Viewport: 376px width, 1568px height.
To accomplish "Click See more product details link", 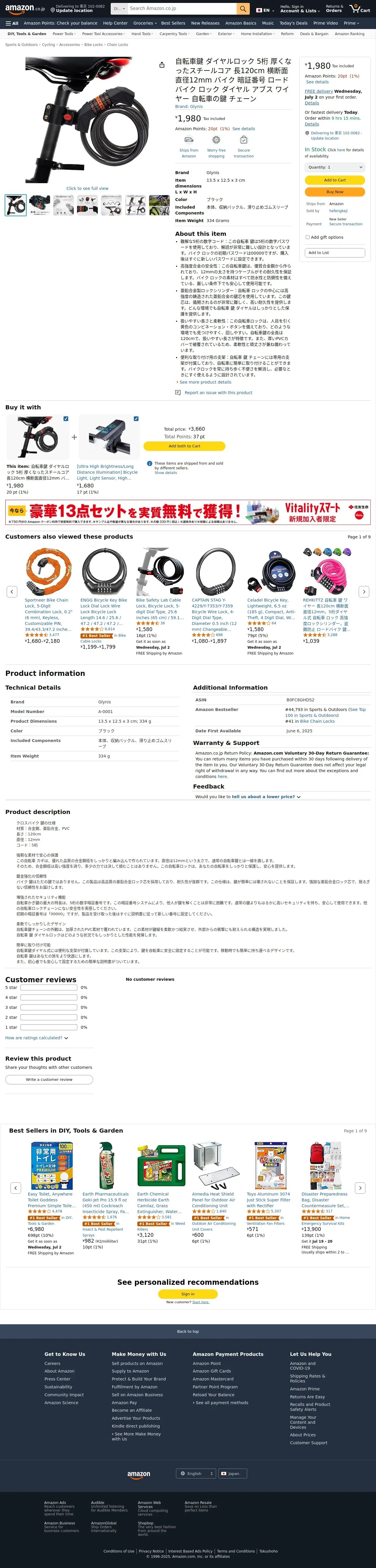I will coord(205,382).
